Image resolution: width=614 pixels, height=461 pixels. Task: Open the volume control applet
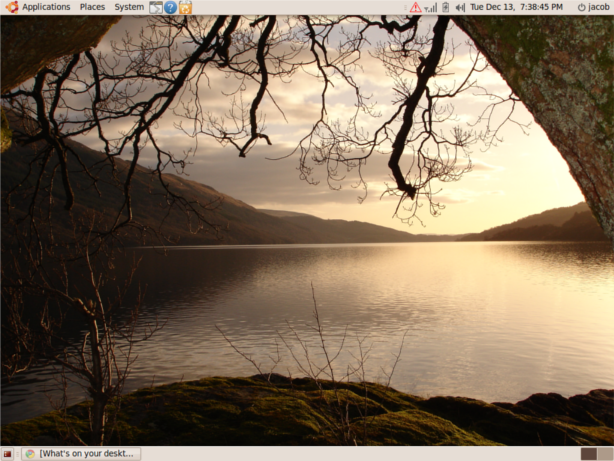click(x=460, y=7)
